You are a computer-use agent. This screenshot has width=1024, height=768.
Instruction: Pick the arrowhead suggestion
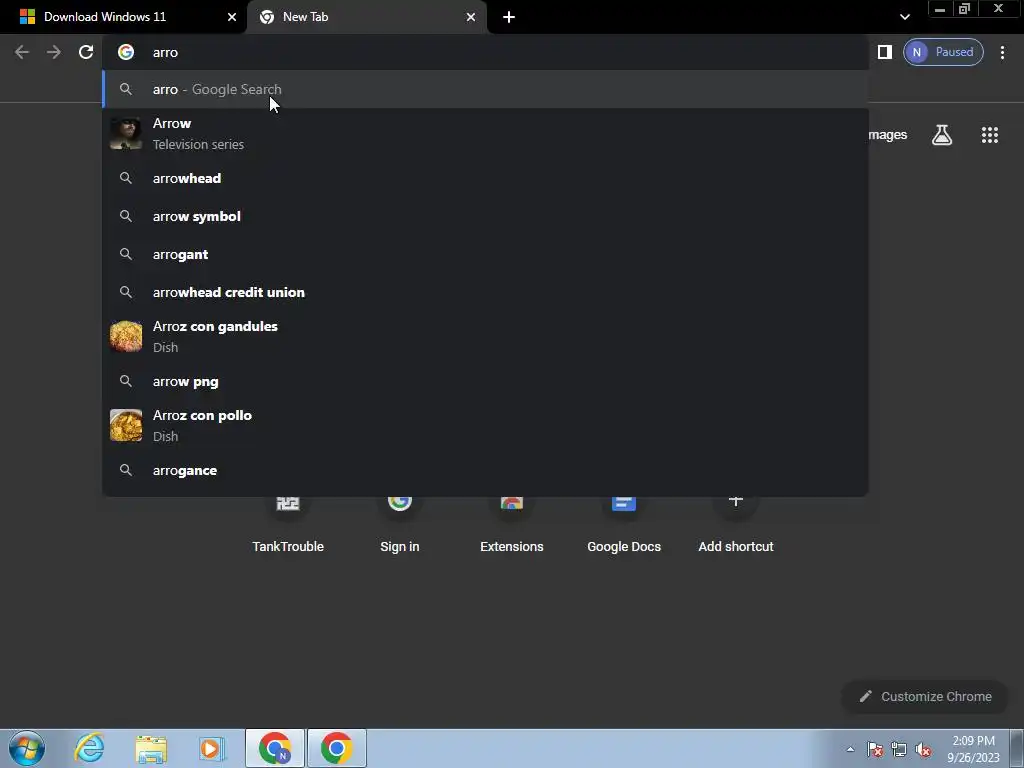pyautogui.click(x=485, y=178)
